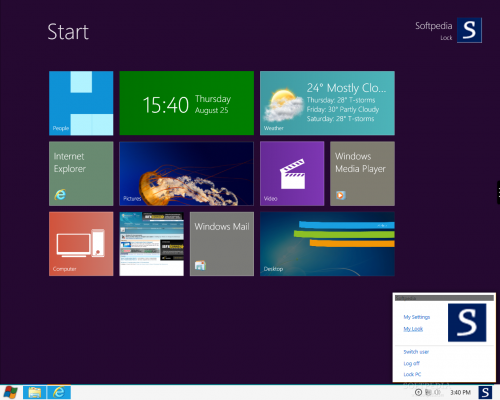Click the Start heading text
Viewport: 500px width, 400px height.
[x=68, y=32]
